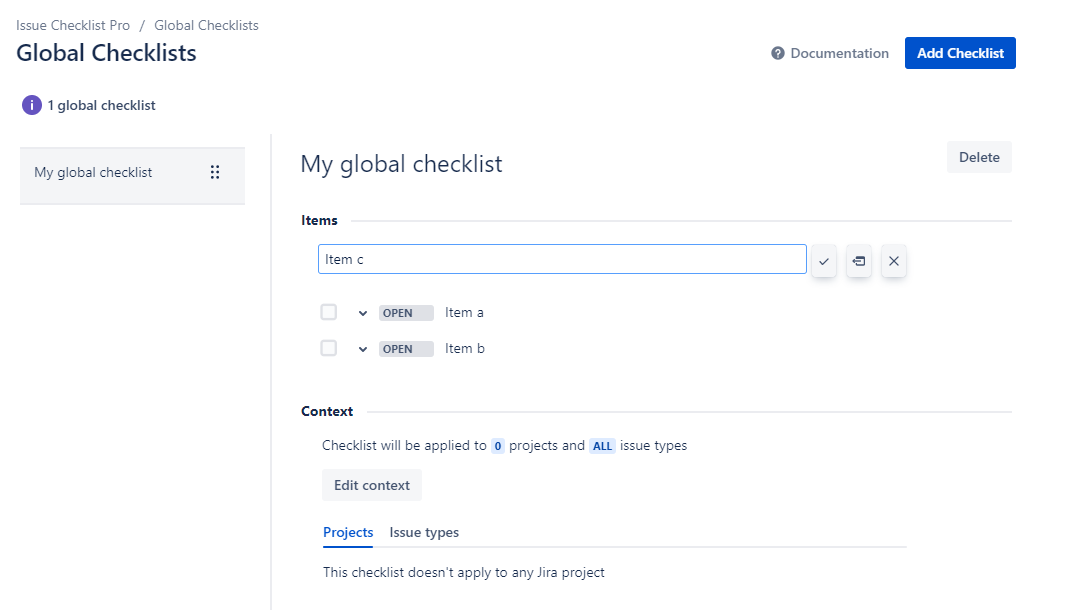Click the drag handle on My global checklist
The image size is (1080, 614).
[215, 173]
